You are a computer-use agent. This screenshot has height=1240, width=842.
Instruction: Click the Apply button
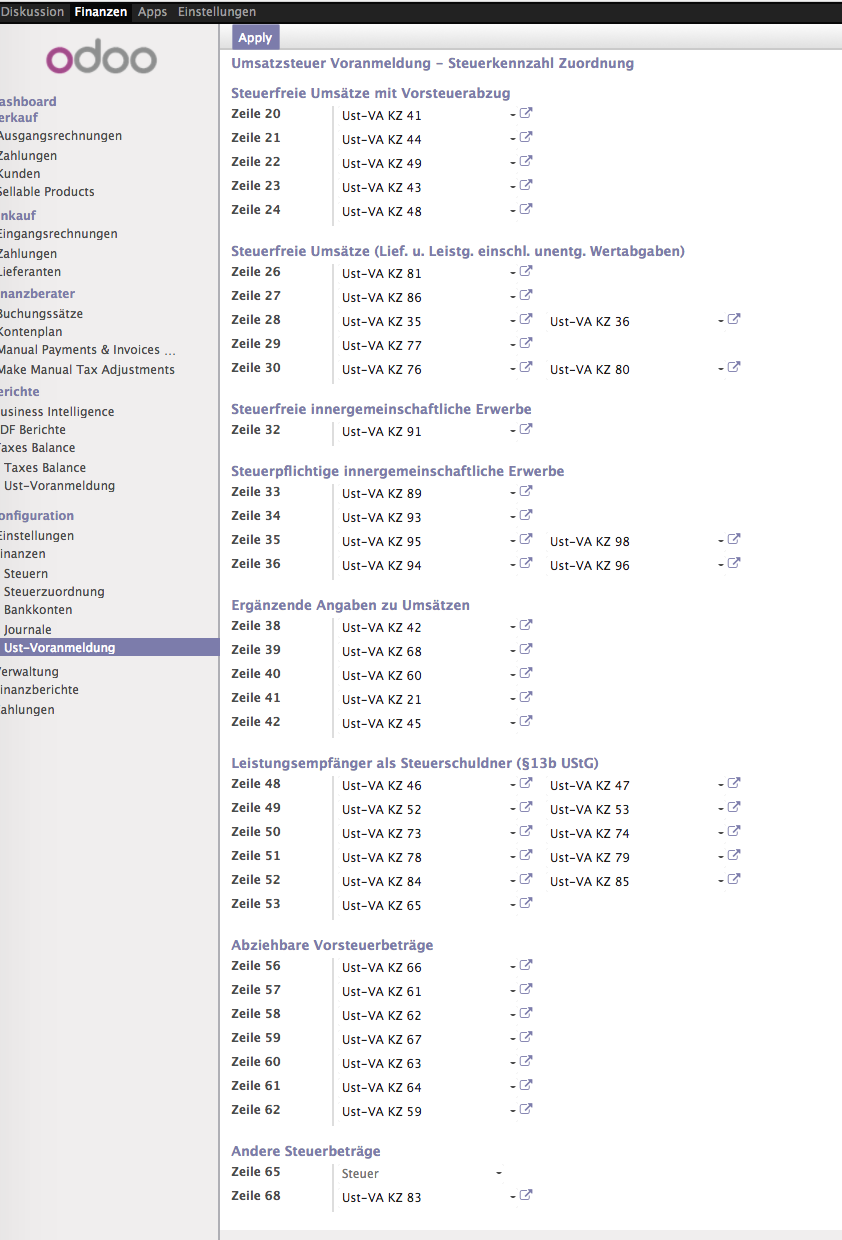pyautogui.click(x=255, y=36)
